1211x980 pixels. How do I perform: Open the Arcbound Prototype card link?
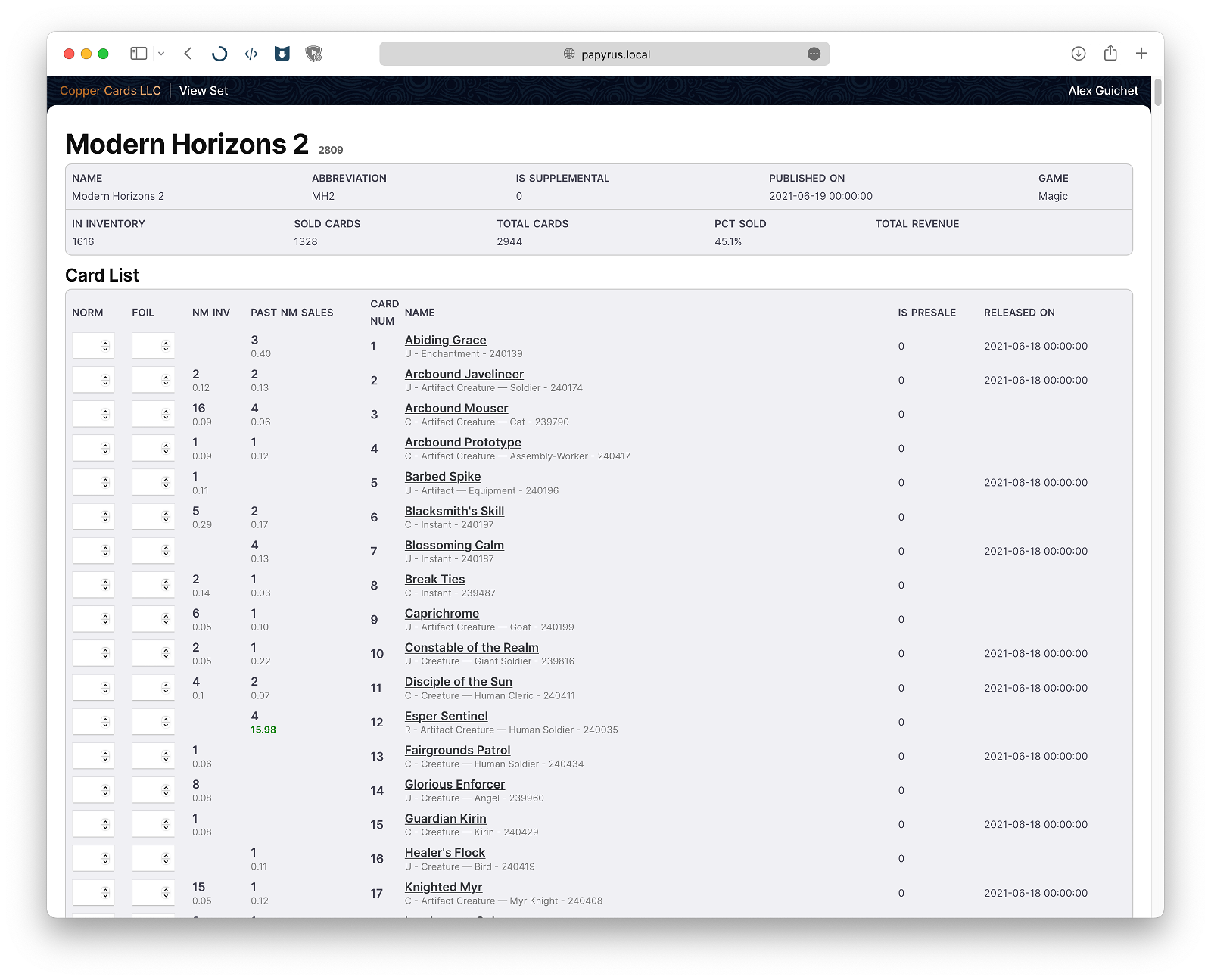[x=463, y=442]
